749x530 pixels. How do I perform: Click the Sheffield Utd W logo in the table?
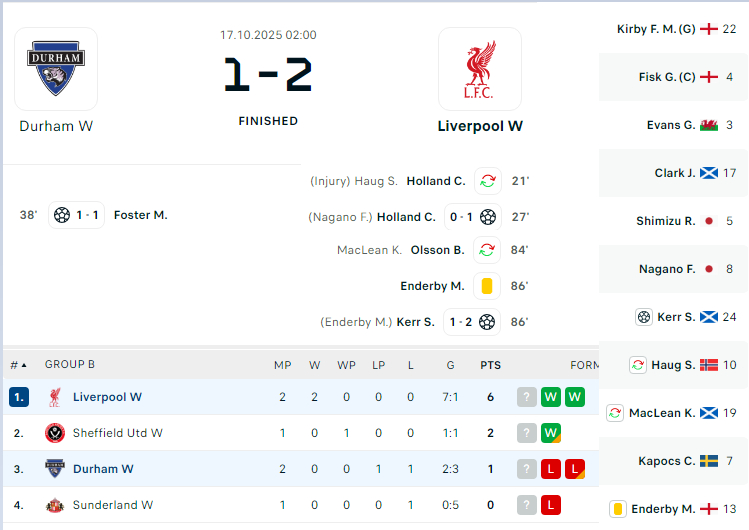55,433
